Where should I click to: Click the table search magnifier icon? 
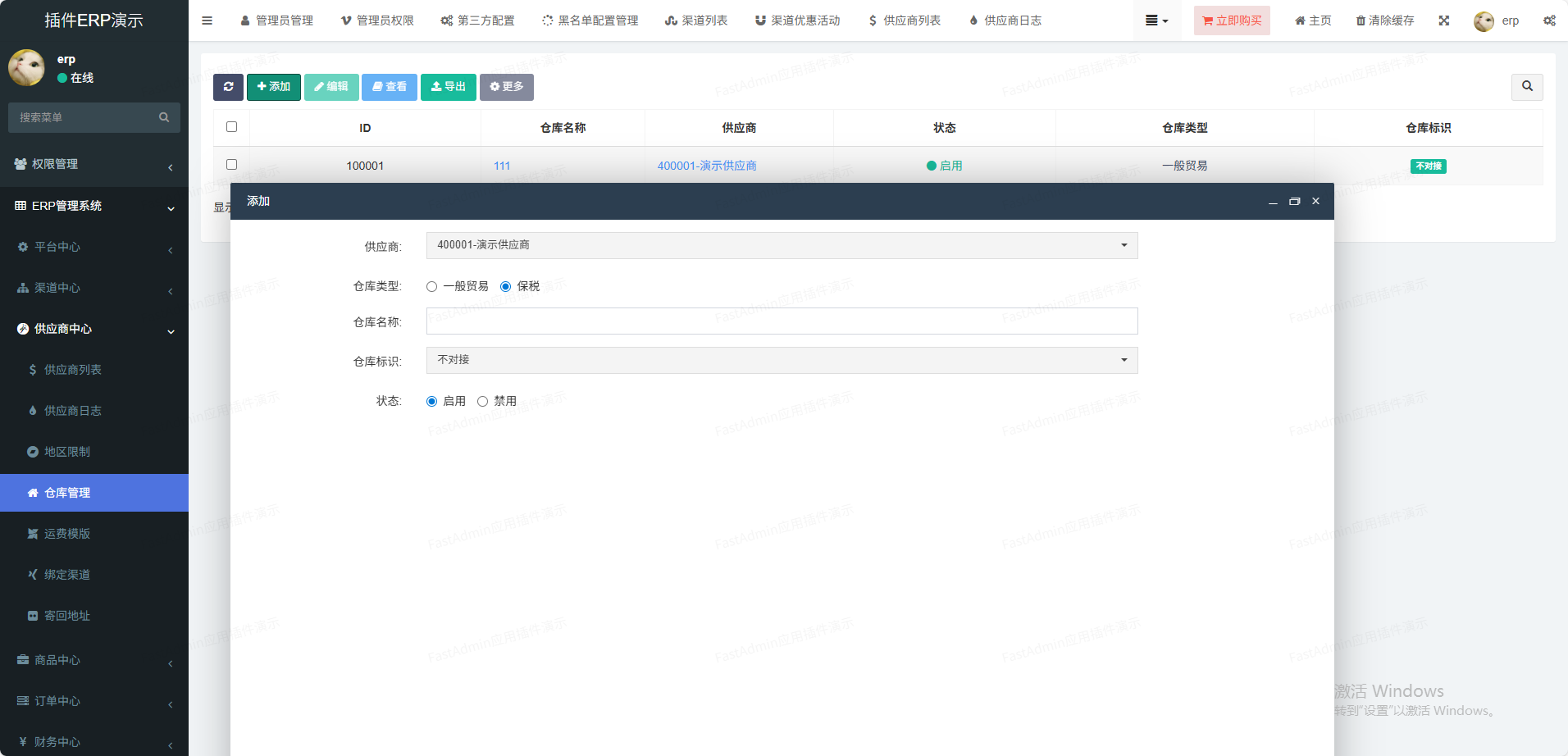coord(1526,87)
